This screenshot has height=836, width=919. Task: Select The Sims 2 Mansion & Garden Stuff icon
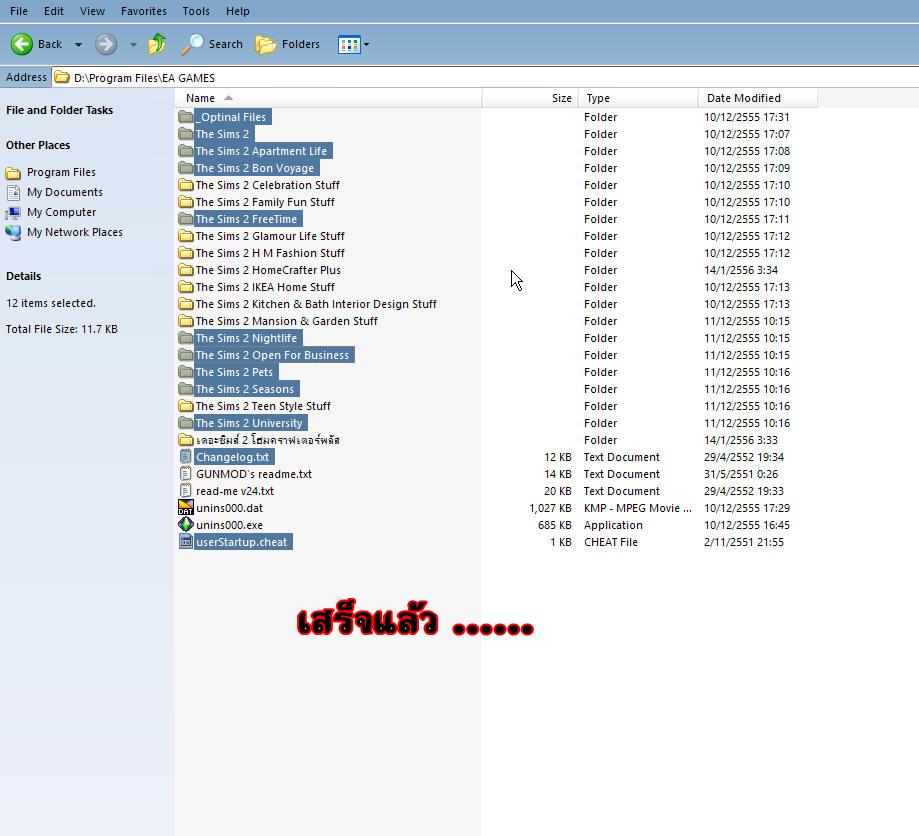186,321
